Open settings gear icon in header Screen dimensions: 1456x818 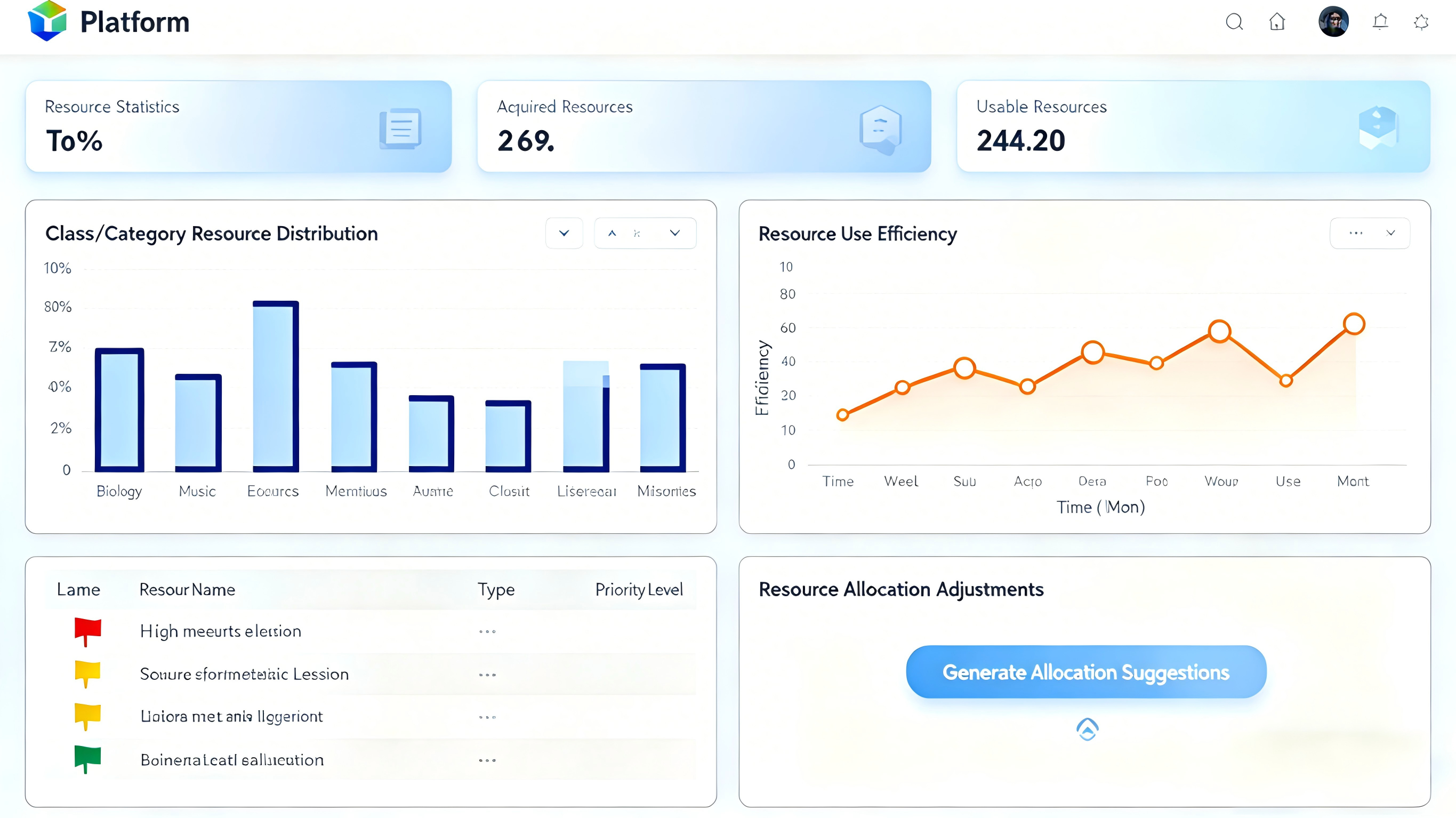[1421, 22]
